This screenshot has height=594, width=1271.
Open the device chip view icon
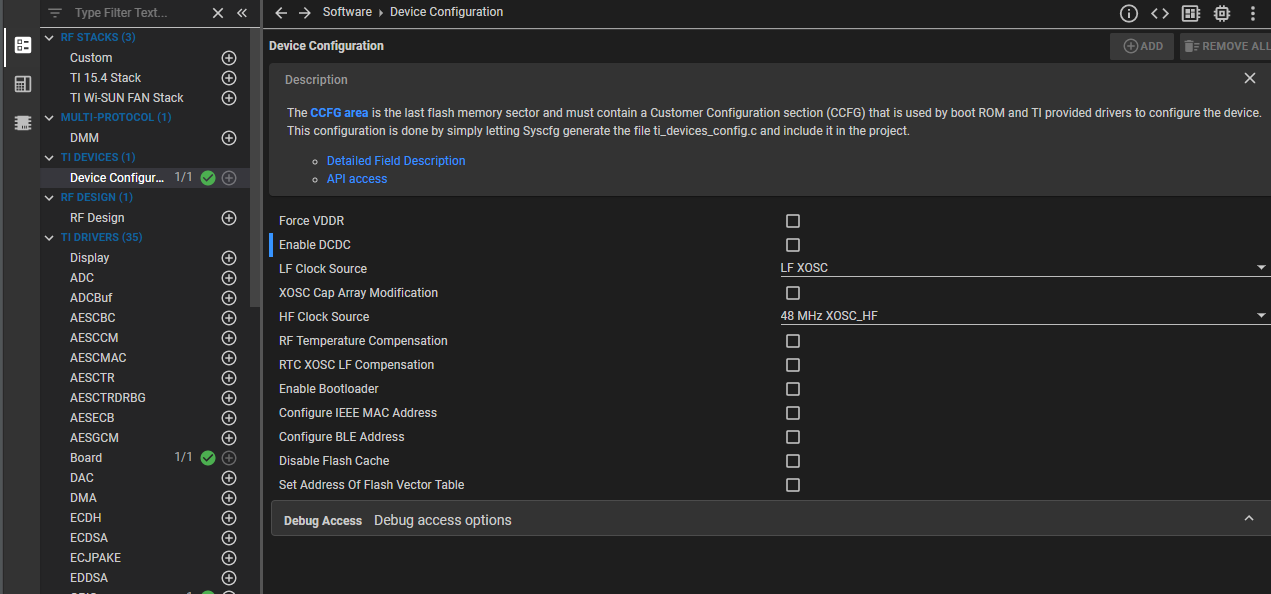[1221, 13]
